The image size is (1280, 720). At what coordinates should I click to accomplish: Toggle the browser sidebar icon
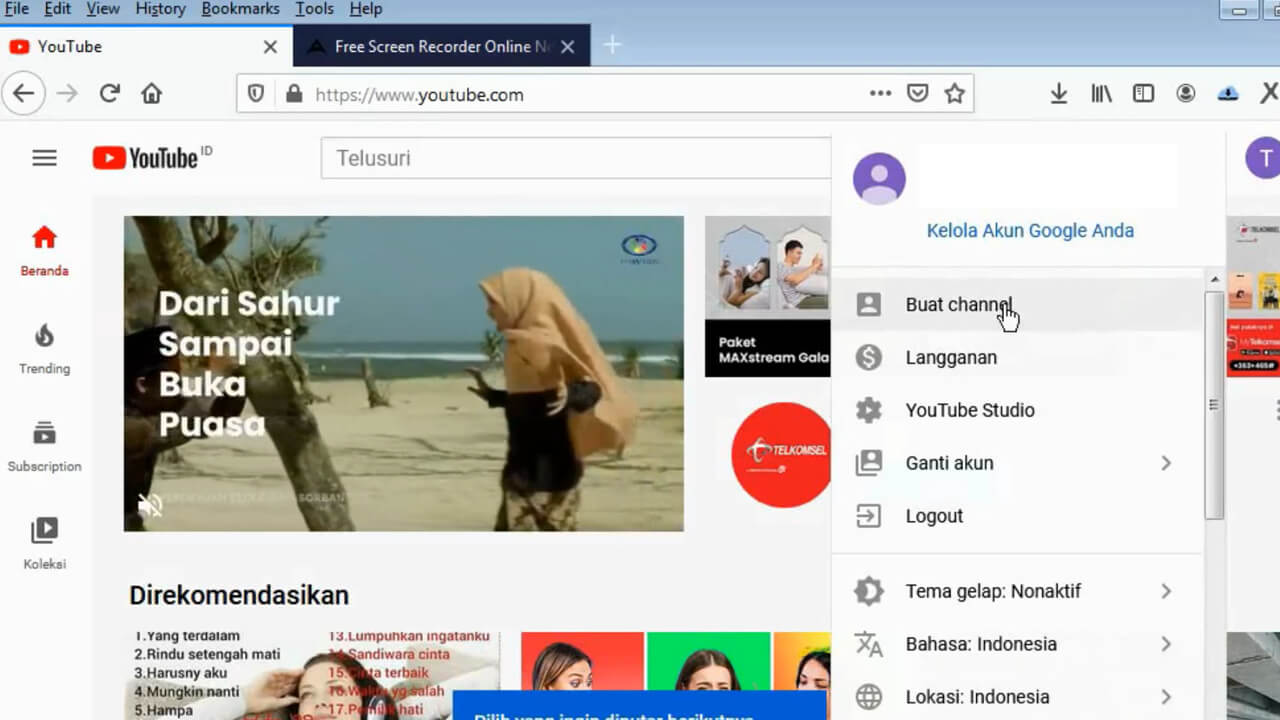1143,94
